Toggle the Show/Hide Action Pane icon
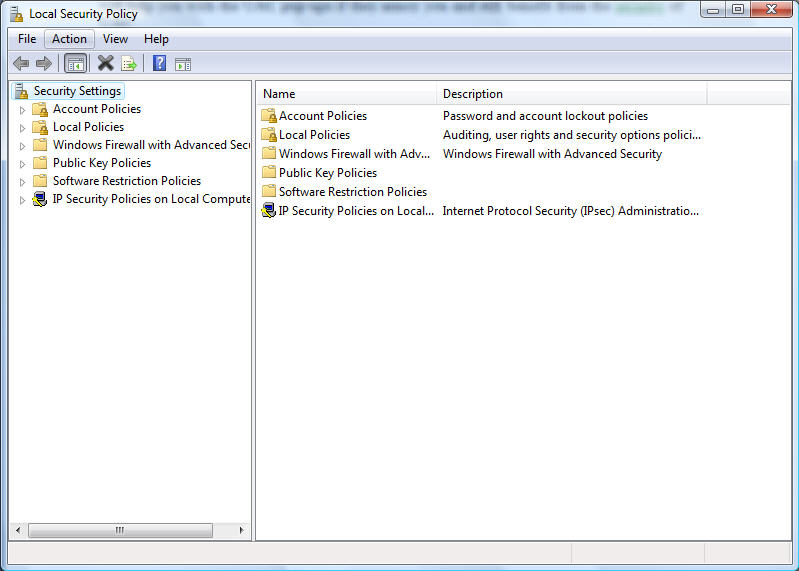 pos(183,64)
